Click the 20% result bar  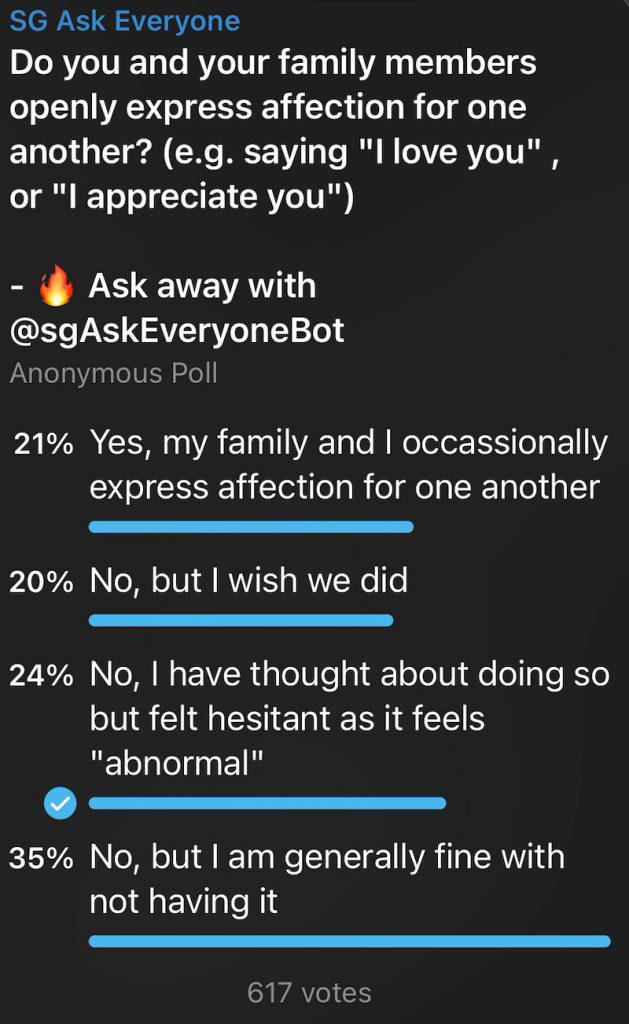tap(241, 621)
